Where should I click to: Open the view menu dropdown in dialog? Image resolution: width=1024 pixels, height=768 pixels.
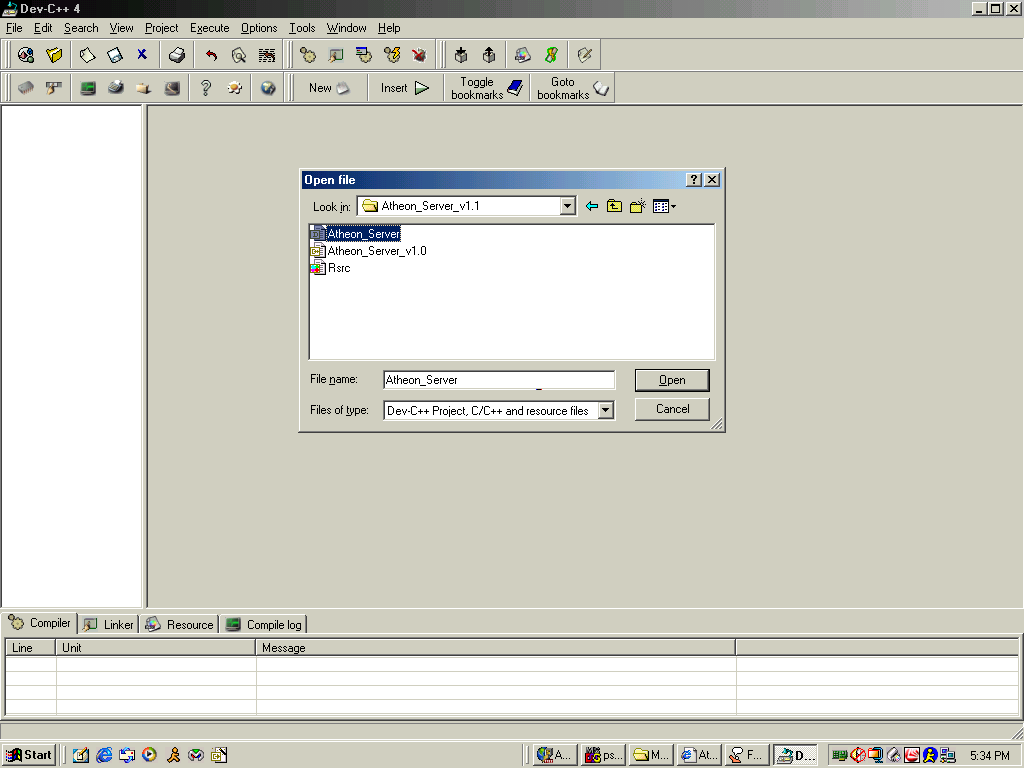tap(664, 206)
